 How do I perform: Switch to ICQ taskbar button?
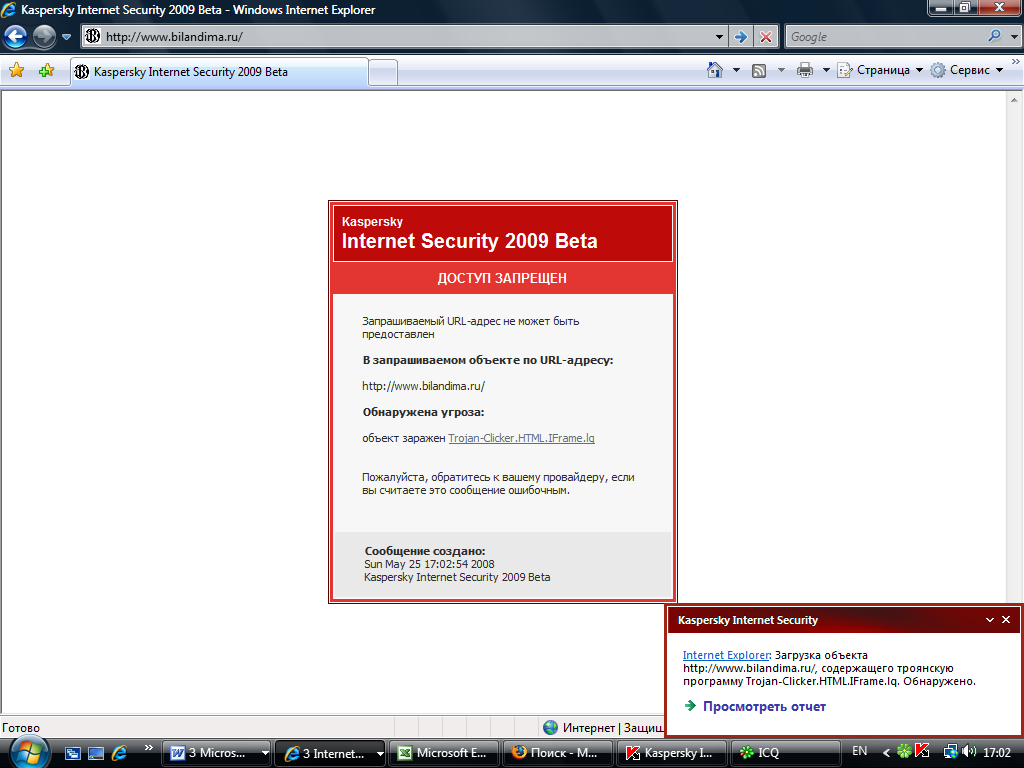pyautogui.click(x=784, y=753)
